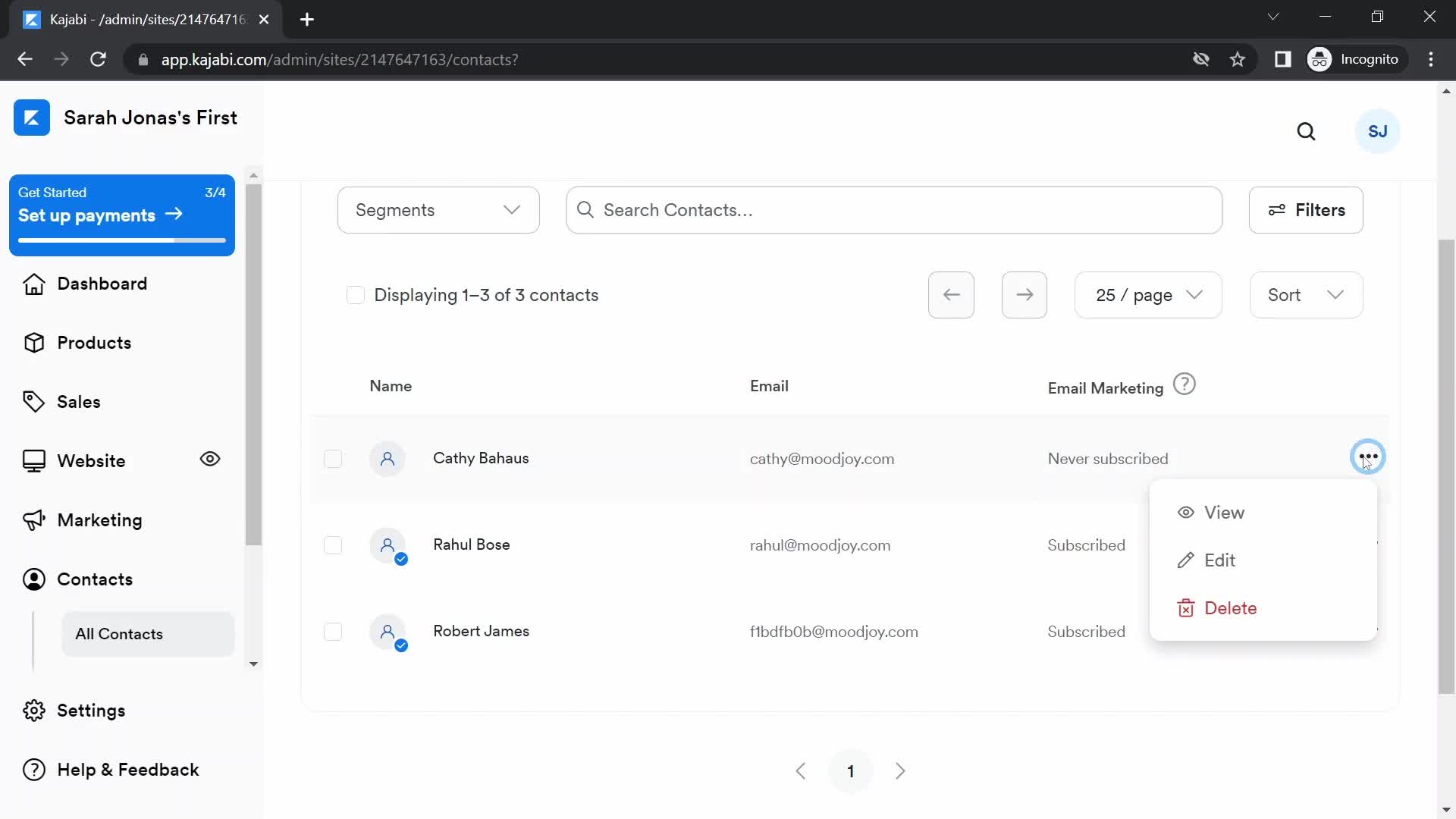
Task: Click the Products sidebar icon
Action: pyautogui.click(x=33, y=342)
